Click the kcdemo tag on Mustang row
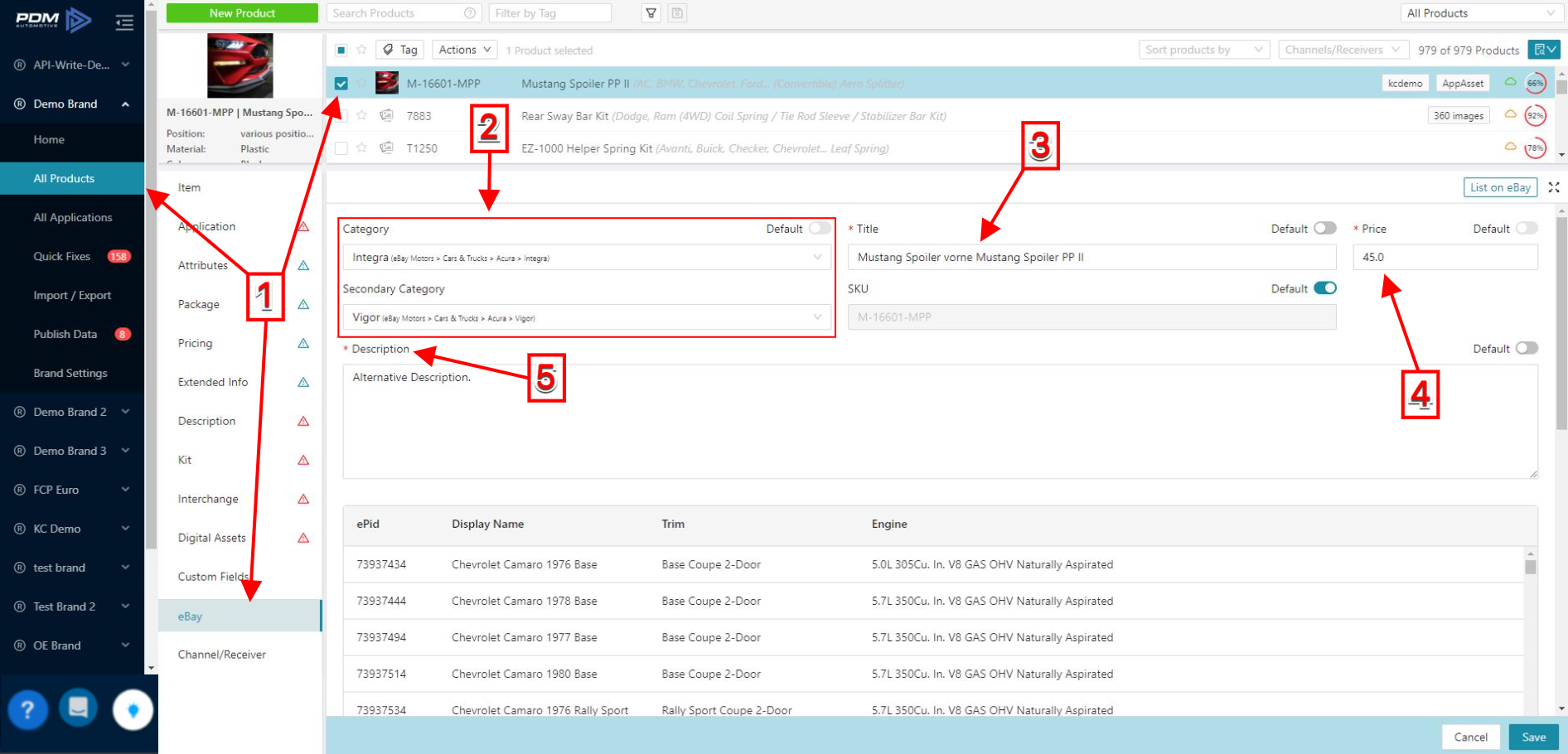 (1405, 83)
